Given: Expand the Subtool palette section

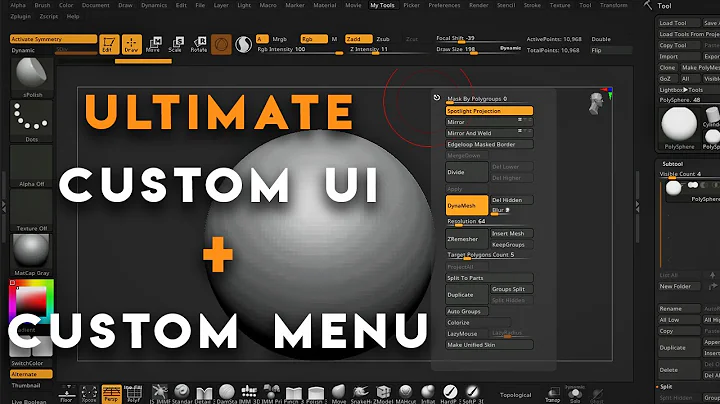Looking at the screenshot, I should coord(672,163).
